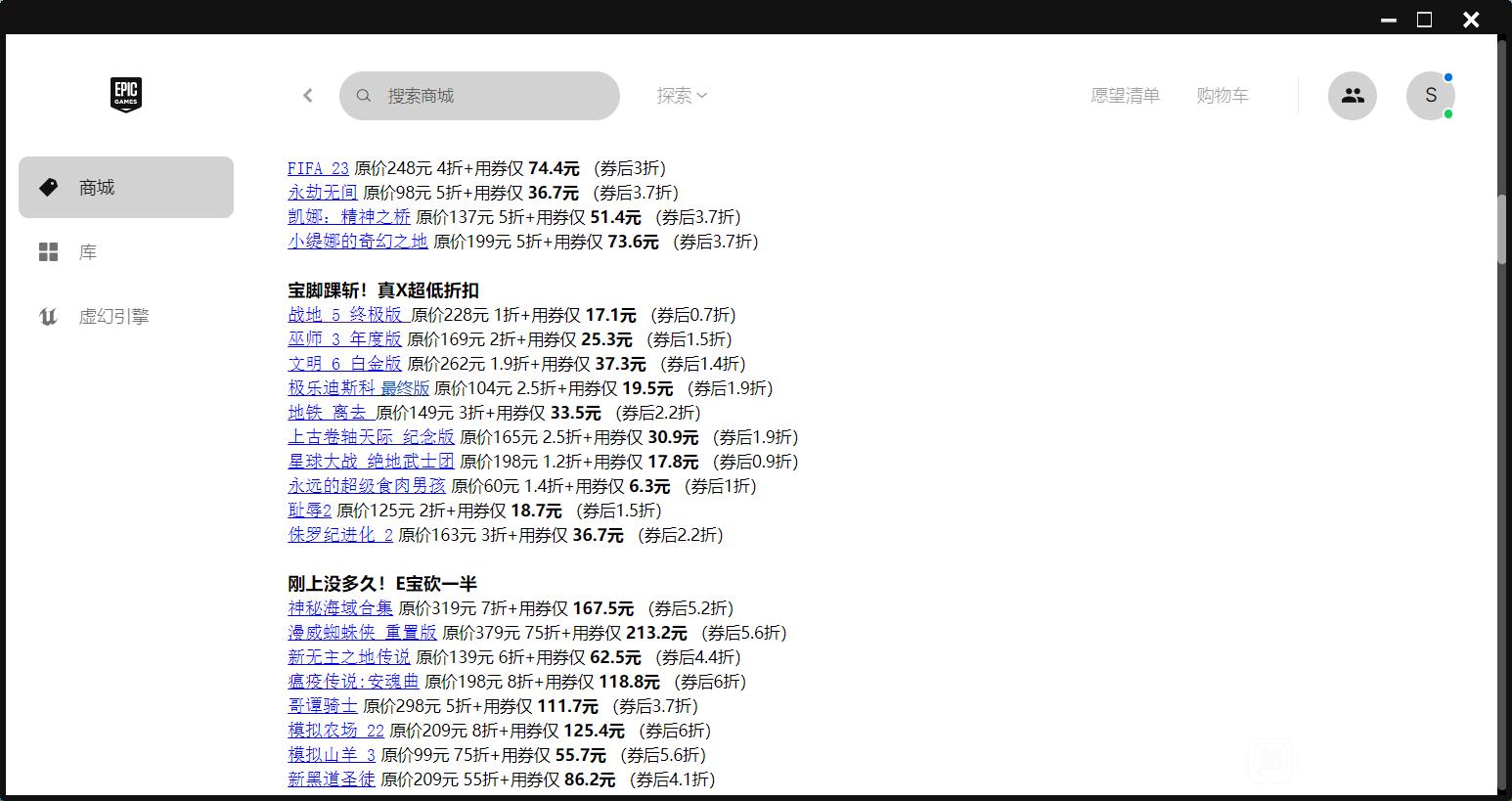Select 库 in sidebar
1512x801 pixels.
(126, 252)
